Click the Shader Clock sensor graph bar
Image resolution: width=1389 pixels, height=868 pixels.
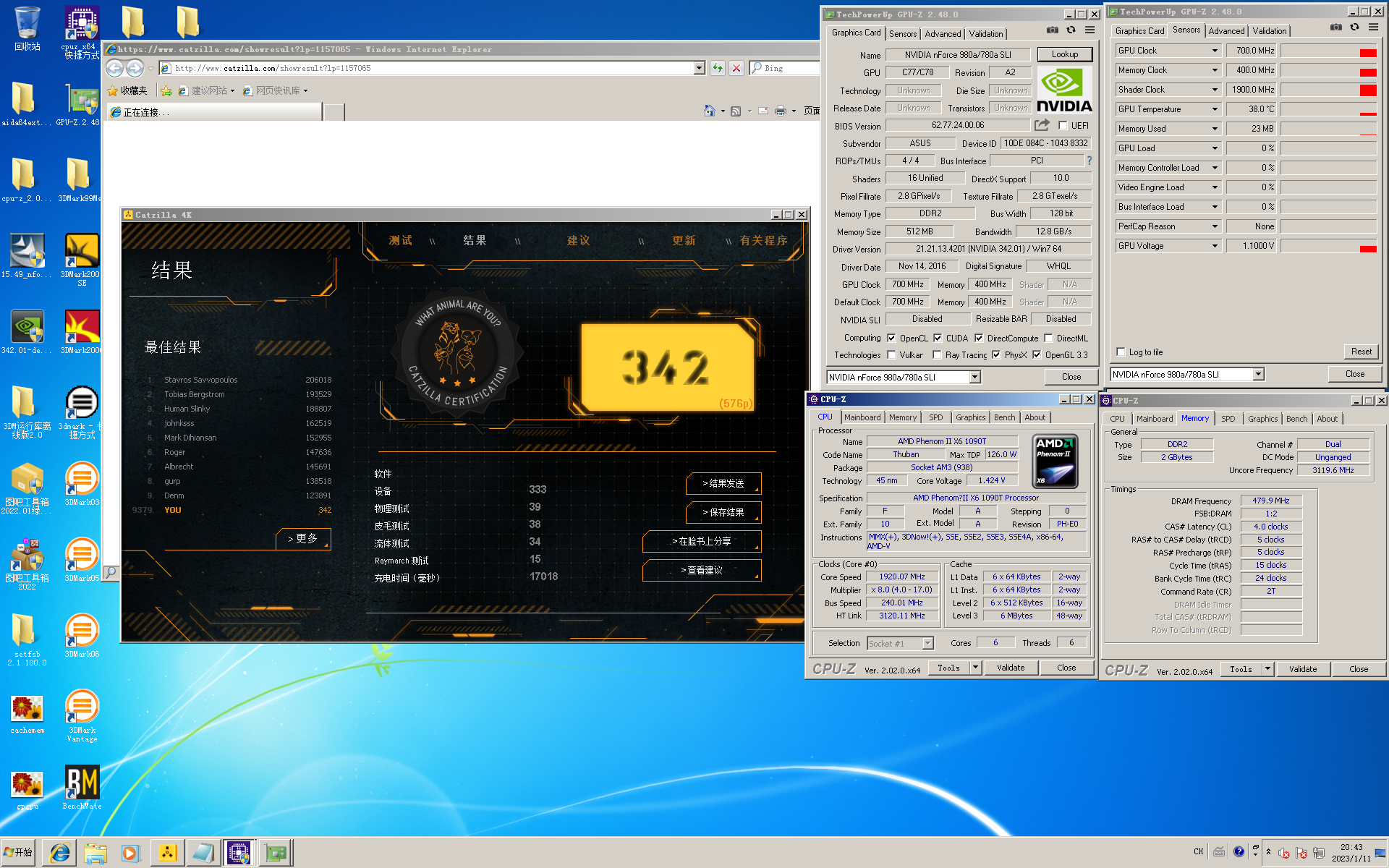1328,90
